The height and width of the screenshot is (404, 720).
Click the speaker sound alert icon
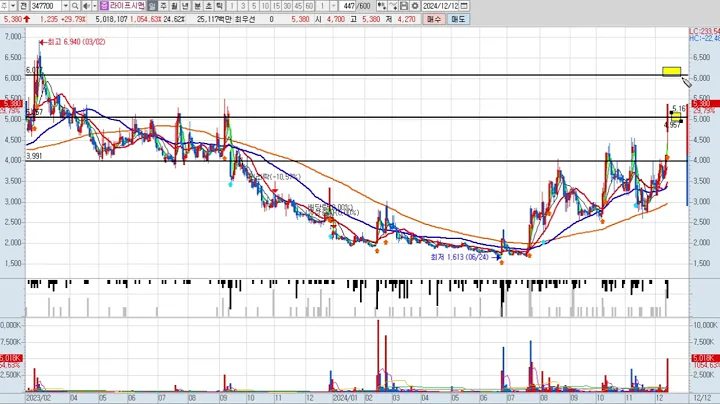86,6
